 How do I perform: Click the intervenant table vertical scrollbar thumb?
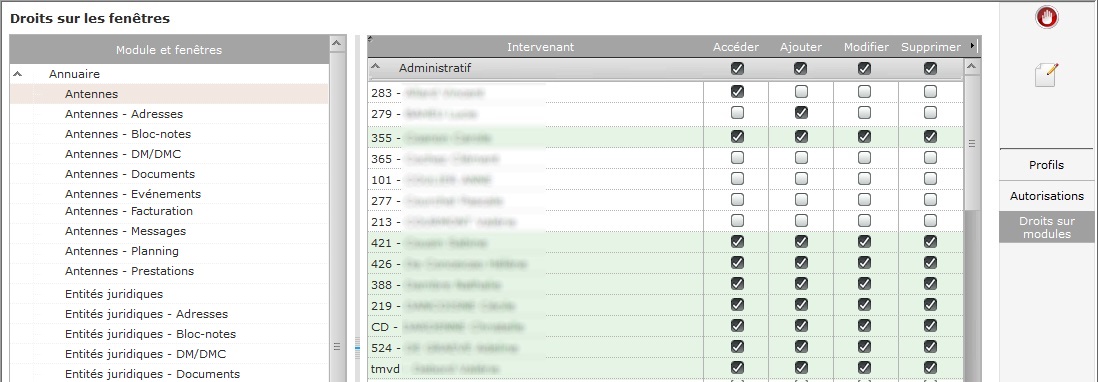[x=971, y=143]
